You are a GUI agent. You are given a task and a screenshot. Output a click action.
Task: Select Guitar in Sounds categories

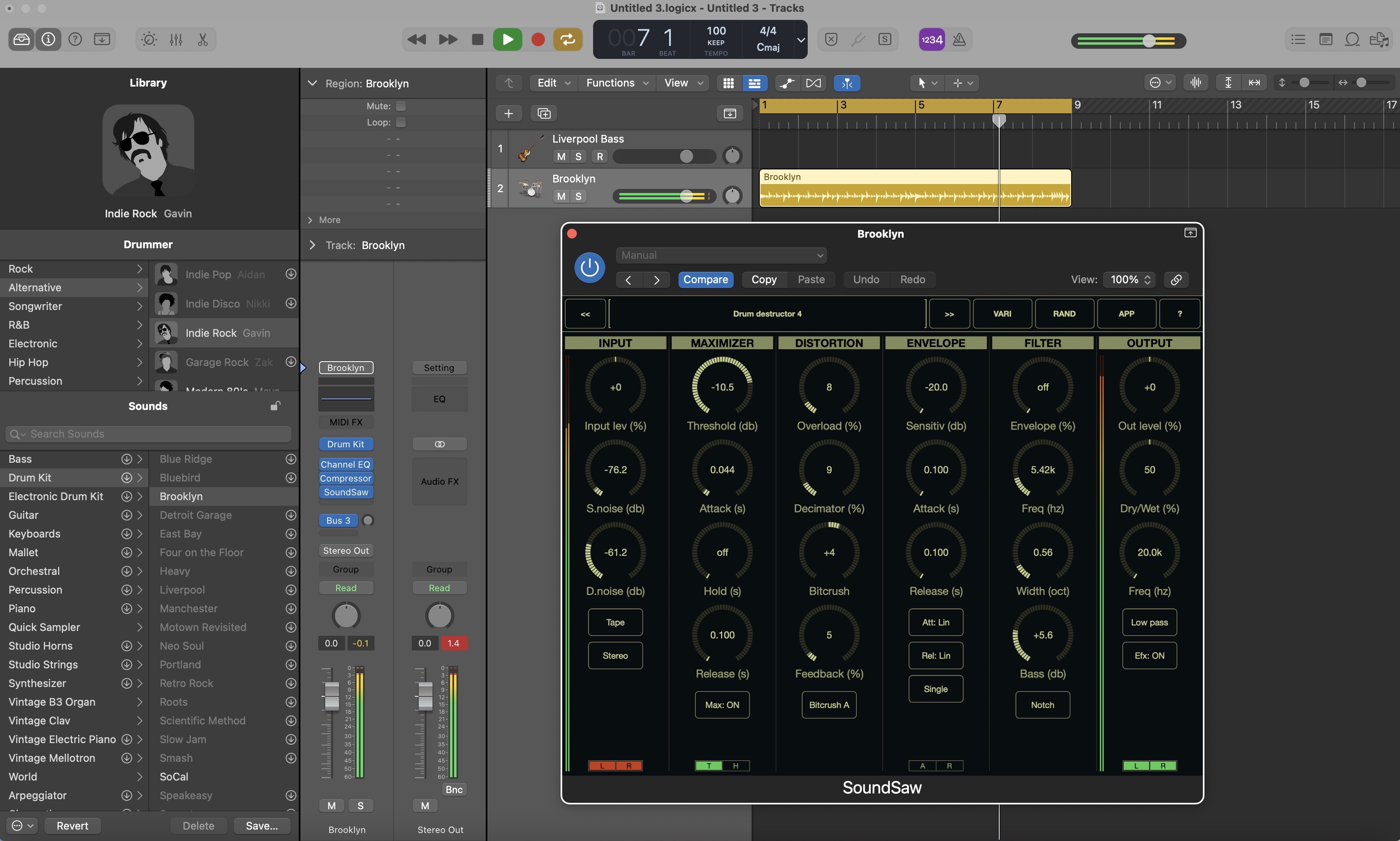tap(74, 515)
